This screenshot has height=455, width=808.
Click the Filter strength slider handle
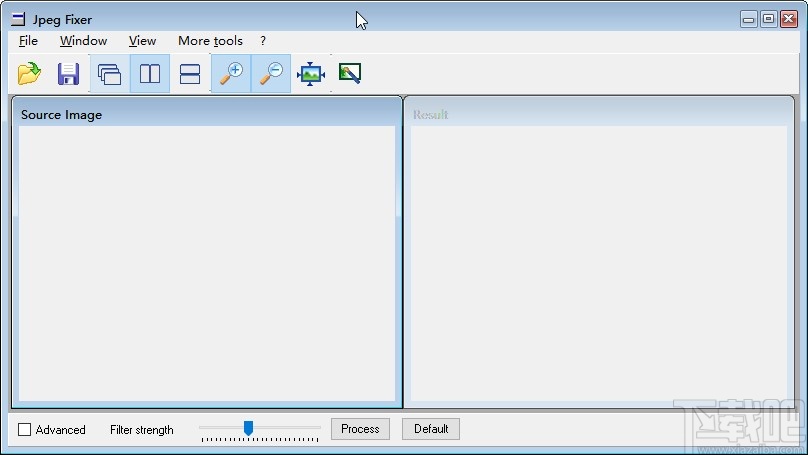pos(248,428)
